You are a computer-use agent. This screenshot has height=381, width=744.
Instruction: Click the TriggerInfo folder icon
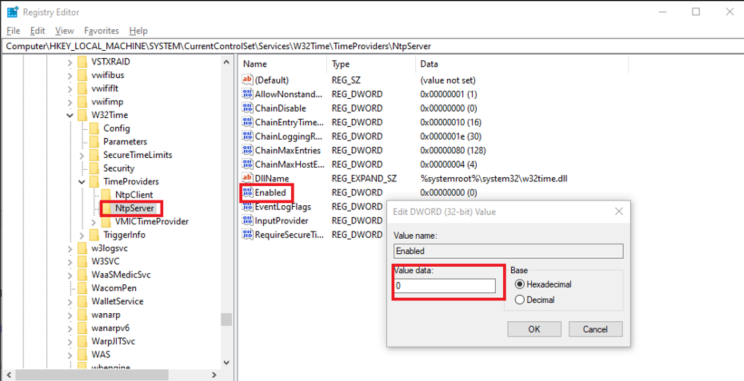click(94, 235)
